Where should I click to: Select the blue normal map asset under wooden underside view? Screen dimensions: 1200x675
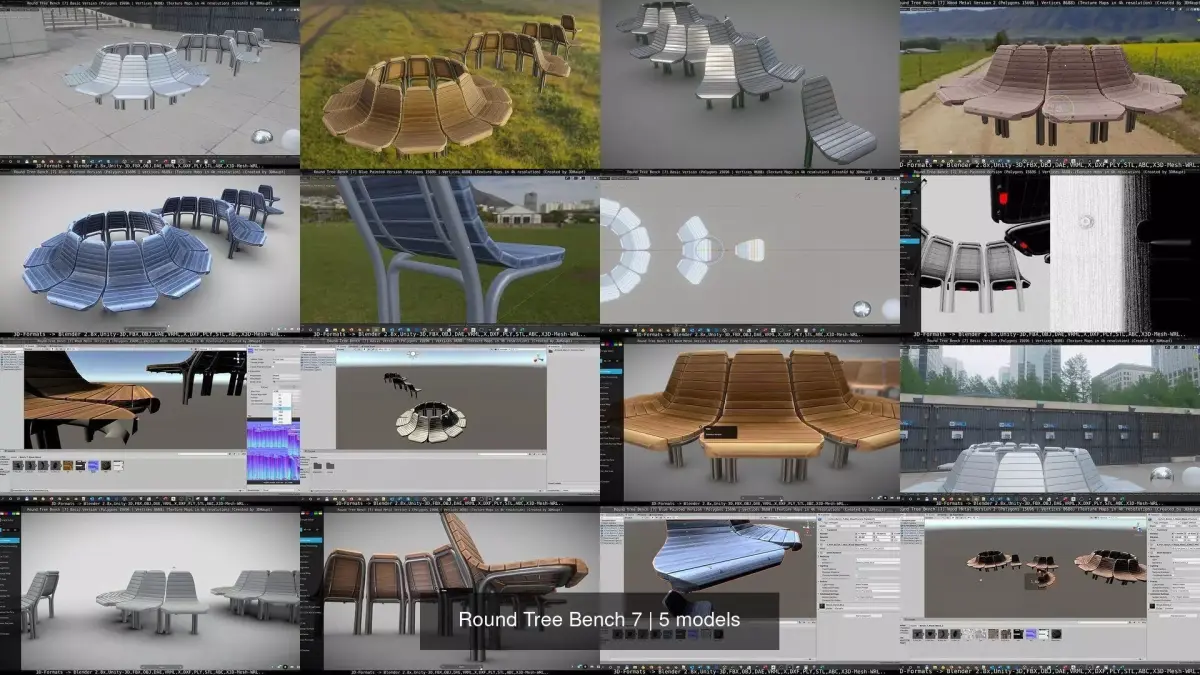93,465
